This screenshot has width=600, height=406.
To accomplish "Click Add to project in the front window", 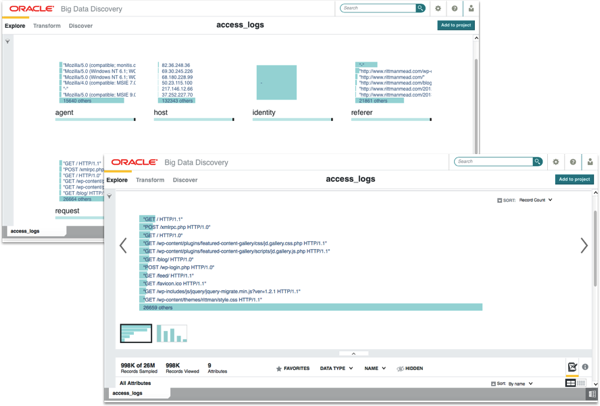I will coord(574,179).
